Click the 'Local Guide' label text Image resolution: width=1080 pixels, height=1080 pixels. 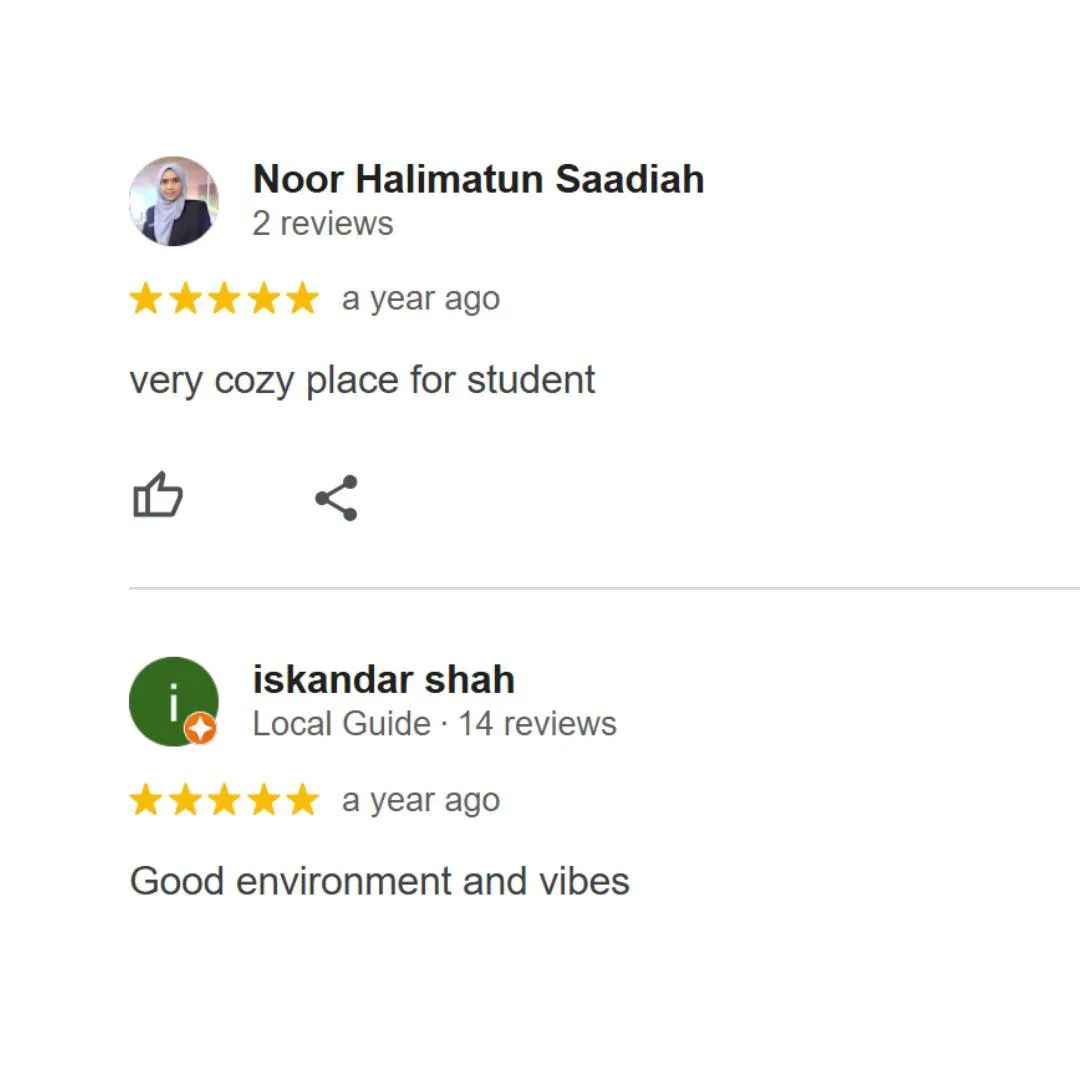tap(342, 724)
